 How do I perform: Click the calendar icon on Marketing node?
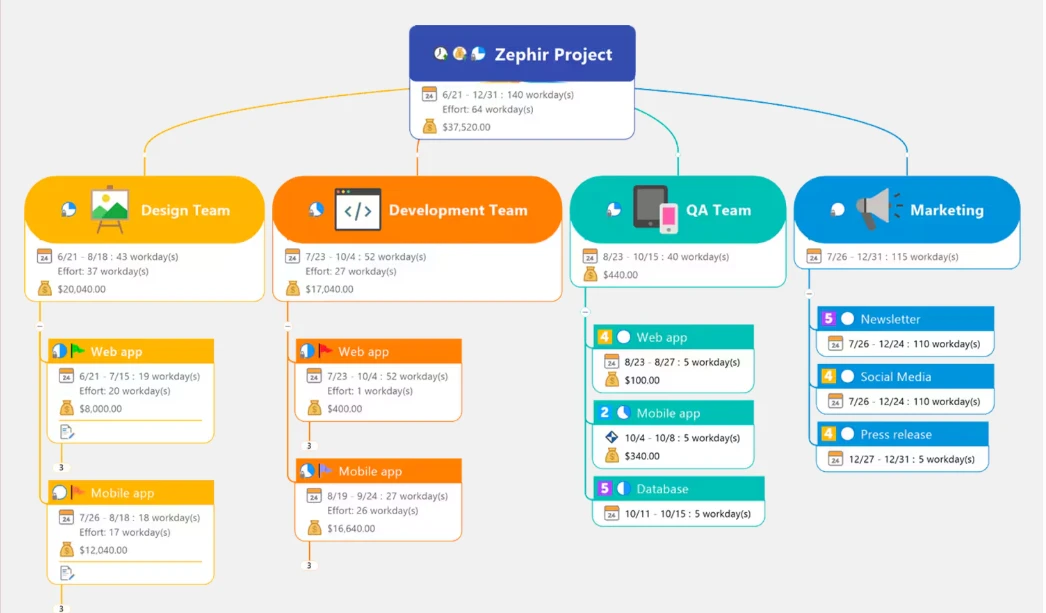(813, 256)
